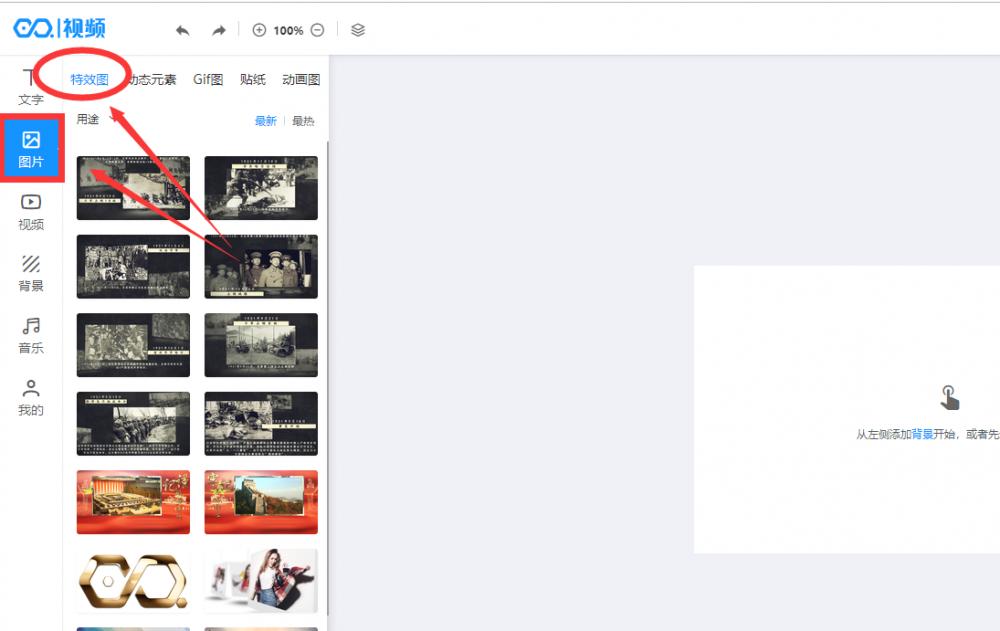Viewport: 1000px width, 631px height.
Task: Open the 我的 profile section in sidebar
Action: point(31,398)
